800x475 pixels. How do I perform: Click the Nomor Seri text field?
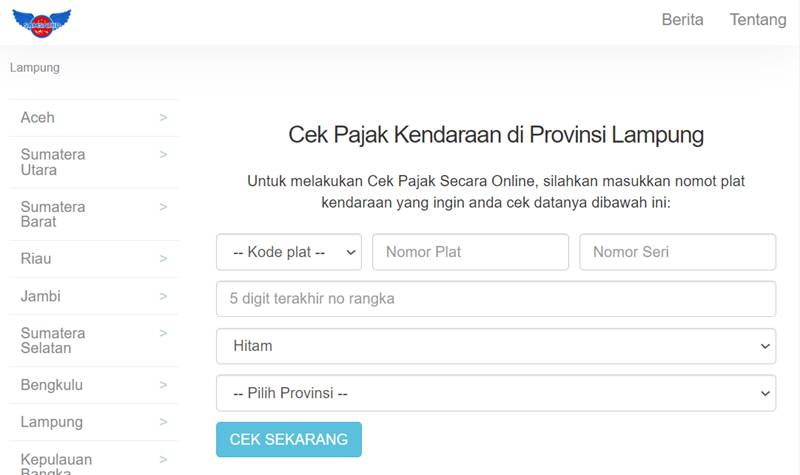click(678, 252)
